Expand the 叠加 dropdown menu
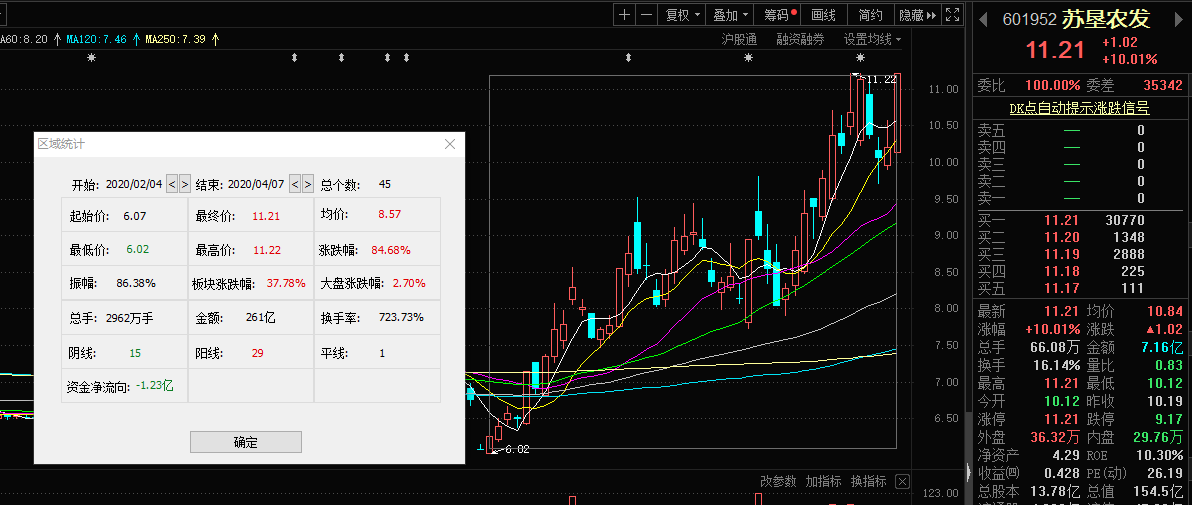This screenshot has width=1192, height=505. 731,15
